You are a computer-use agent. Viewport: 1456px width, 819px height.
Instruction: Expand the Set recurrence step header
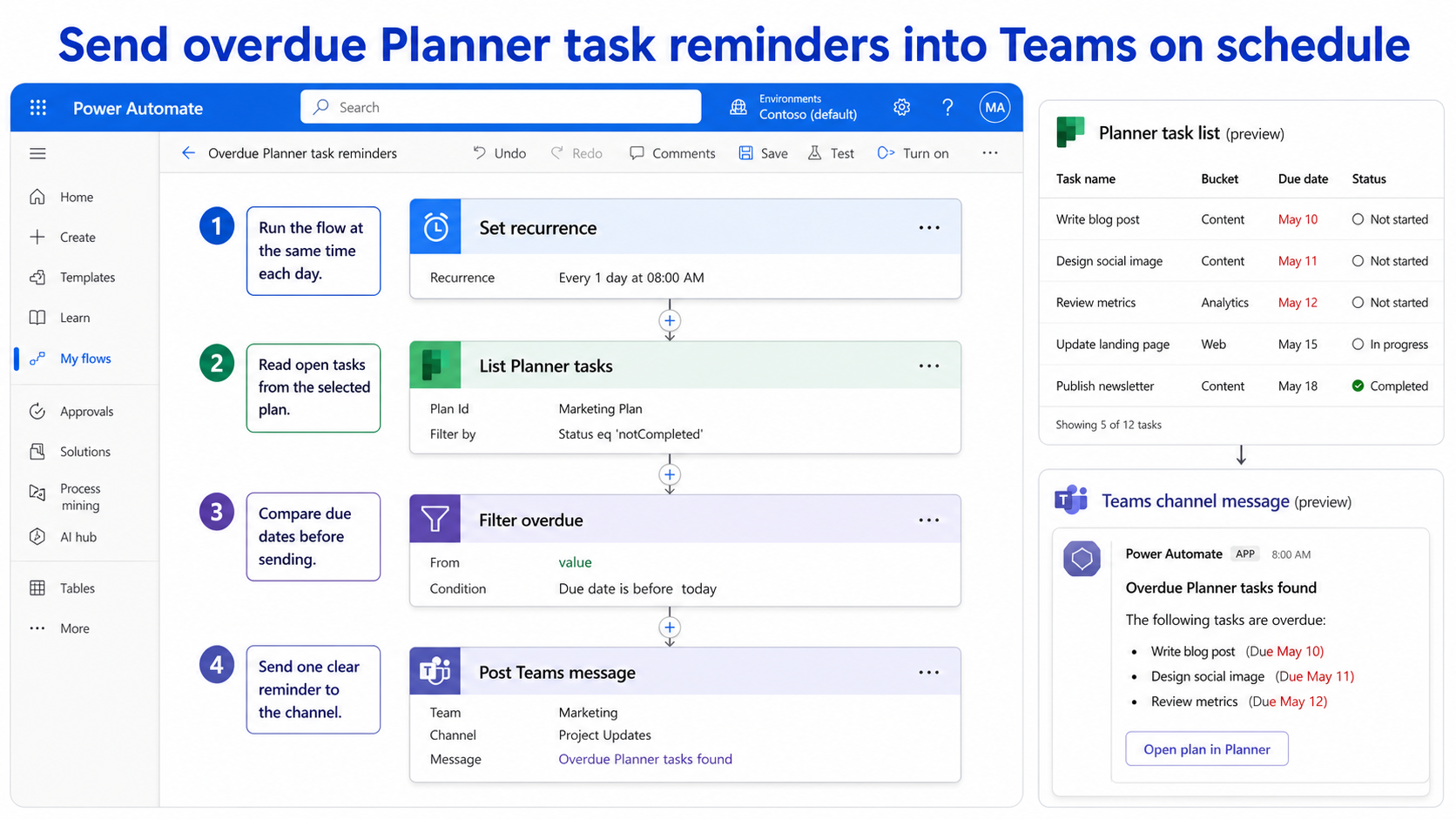pos(685,227)
